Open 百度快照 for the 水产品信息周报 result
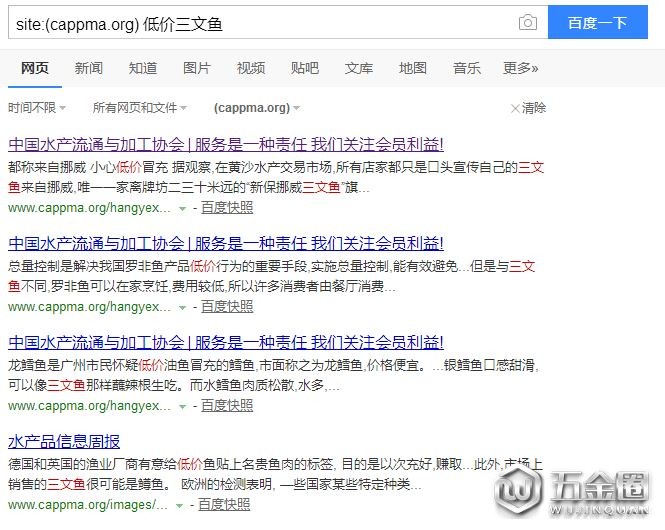This screenshot has height=530, width=665. click(x=224, y=505)
